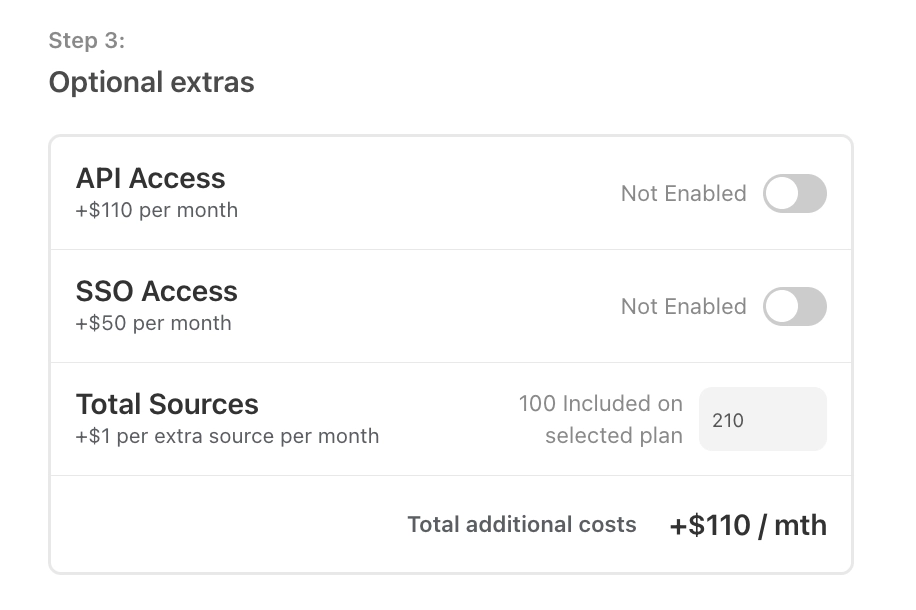
Task: Click the SSO Access heading
Action: point(157,291)
